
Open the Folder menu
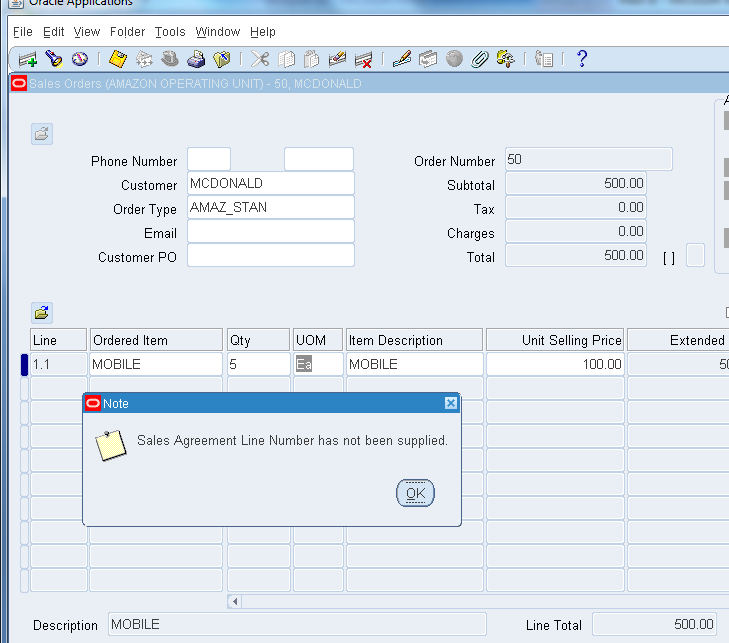tap(127, 32)
